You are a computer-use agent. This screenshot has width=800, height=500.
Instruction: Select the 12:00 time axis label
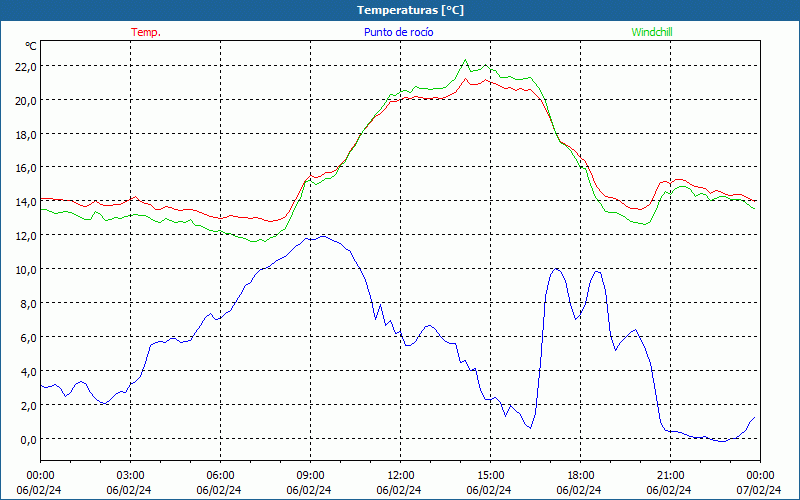tap(400, 475)
